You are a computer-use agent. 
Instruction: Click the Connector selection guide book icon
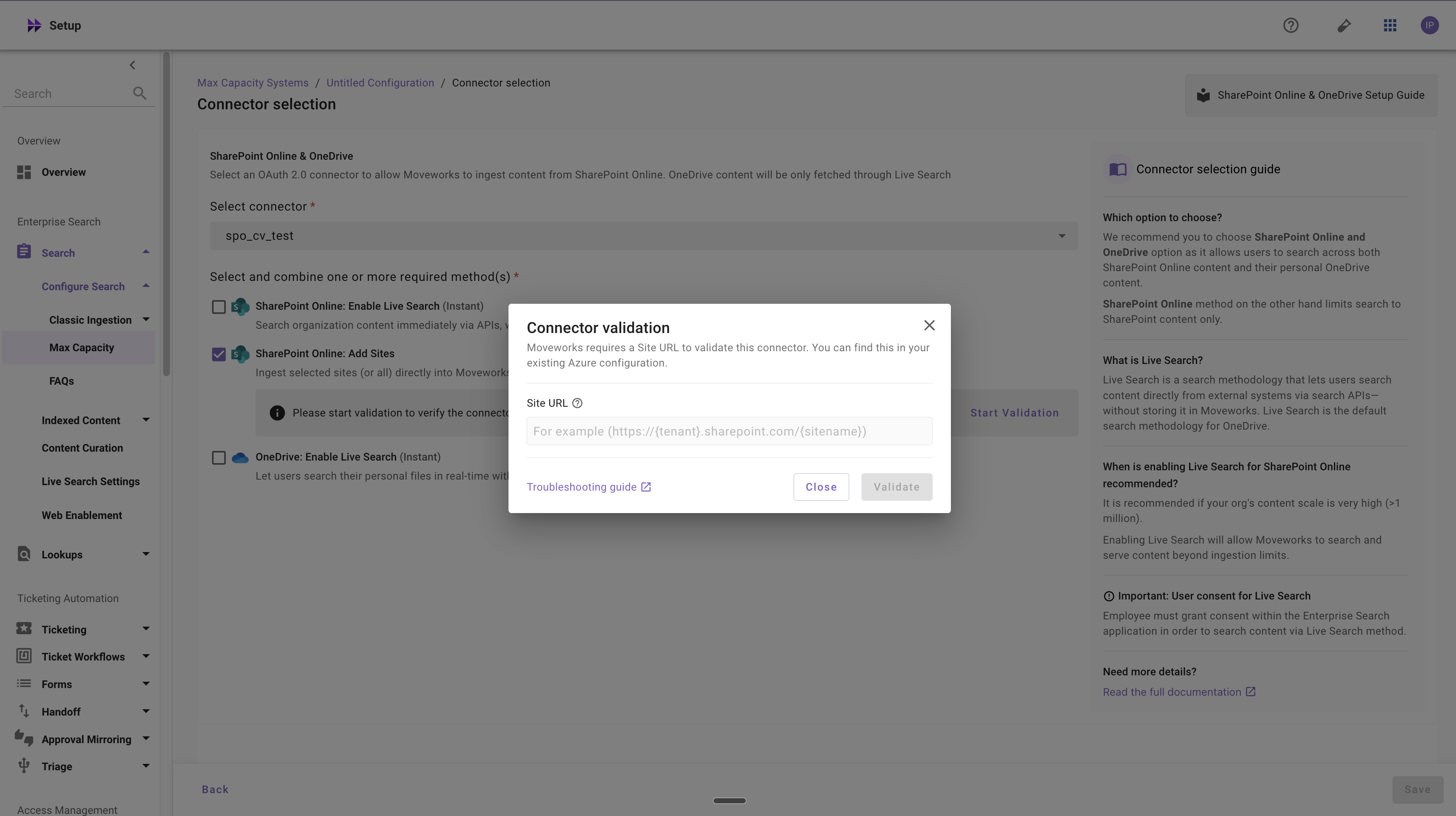coord(1117,169)
